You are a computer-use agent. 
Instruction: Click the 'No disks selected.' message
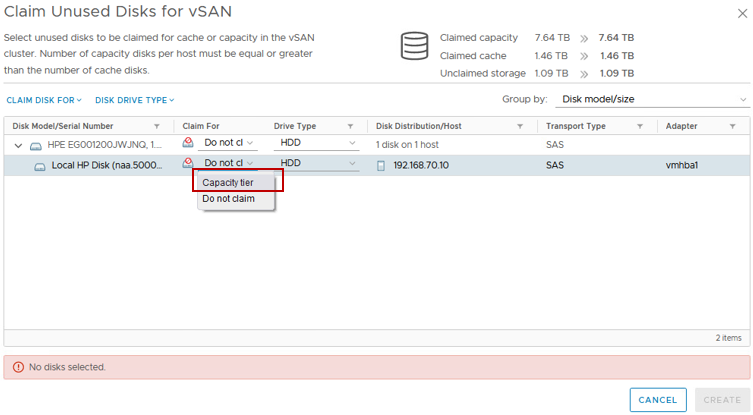point(67,367)
